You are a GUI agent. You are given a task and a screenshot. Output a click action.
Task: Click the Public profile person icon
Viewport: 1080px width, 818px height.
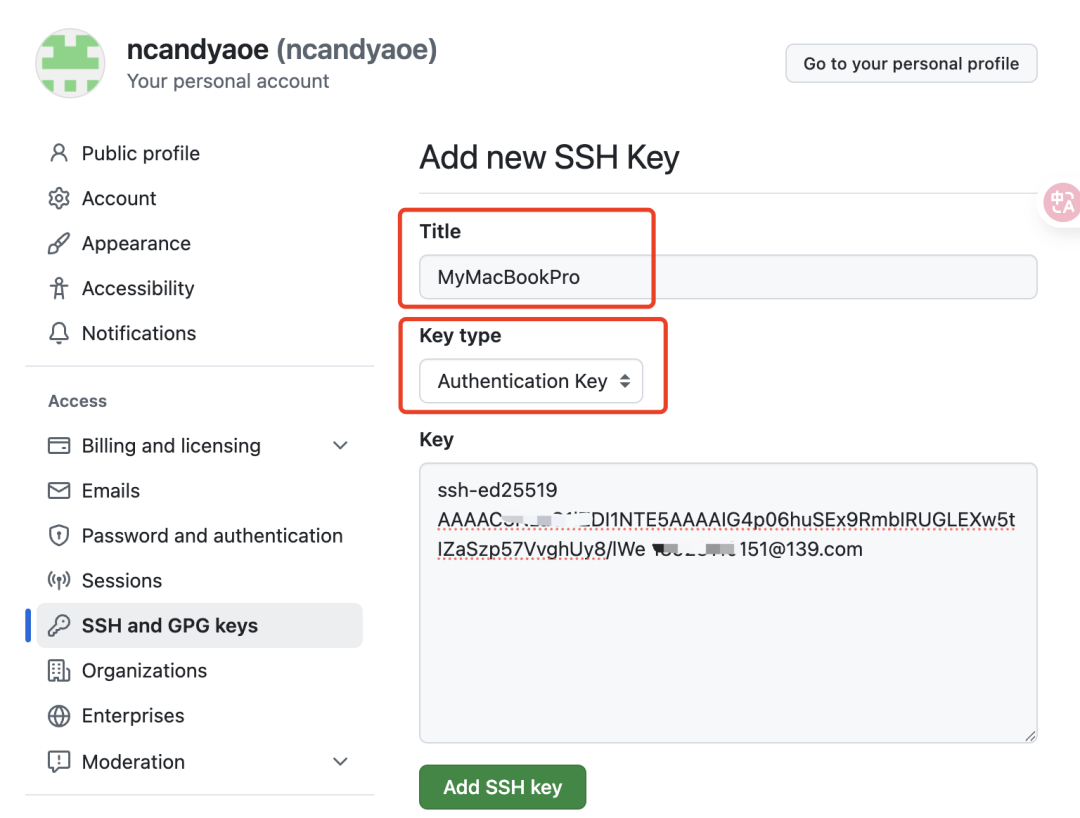(x=59, y=153)
